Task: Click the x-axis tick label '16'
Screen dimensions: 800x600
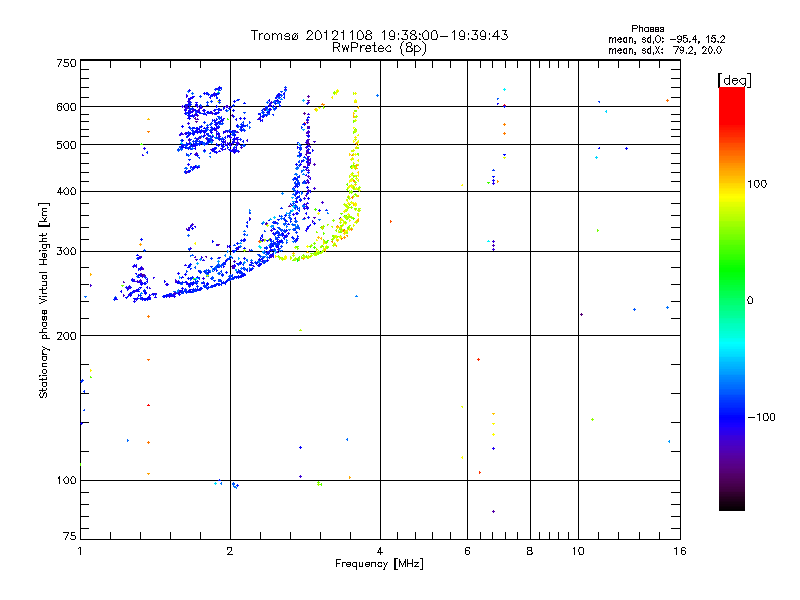Action: [680, 551]
